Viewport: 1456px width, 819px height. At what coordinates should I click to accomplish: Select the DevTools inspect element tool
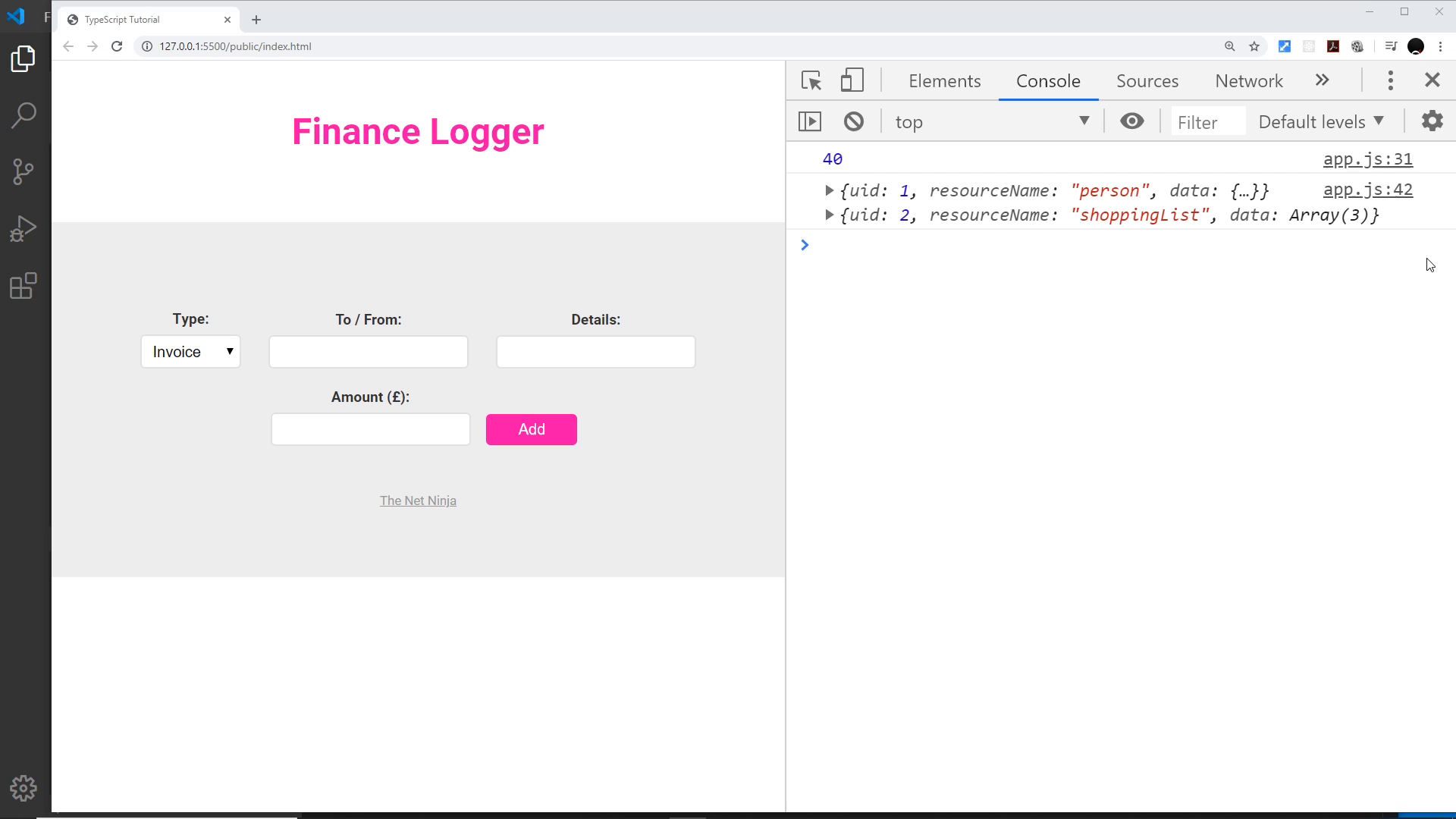pyautogui.click(x=811, y=80)
